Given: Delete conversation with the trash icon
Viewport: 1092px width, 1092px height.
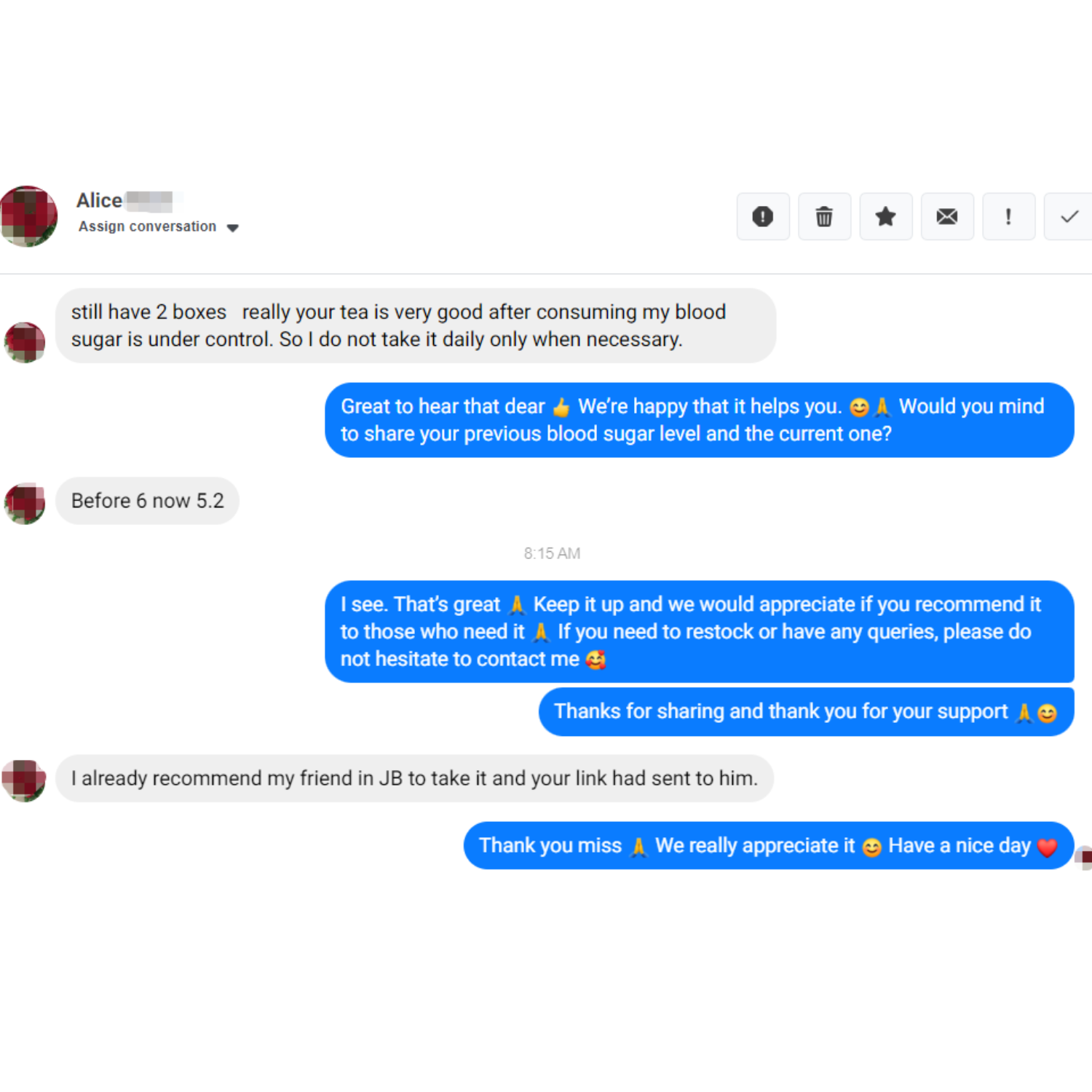Looking at the screenshot, I should click(x=824, y=216).
